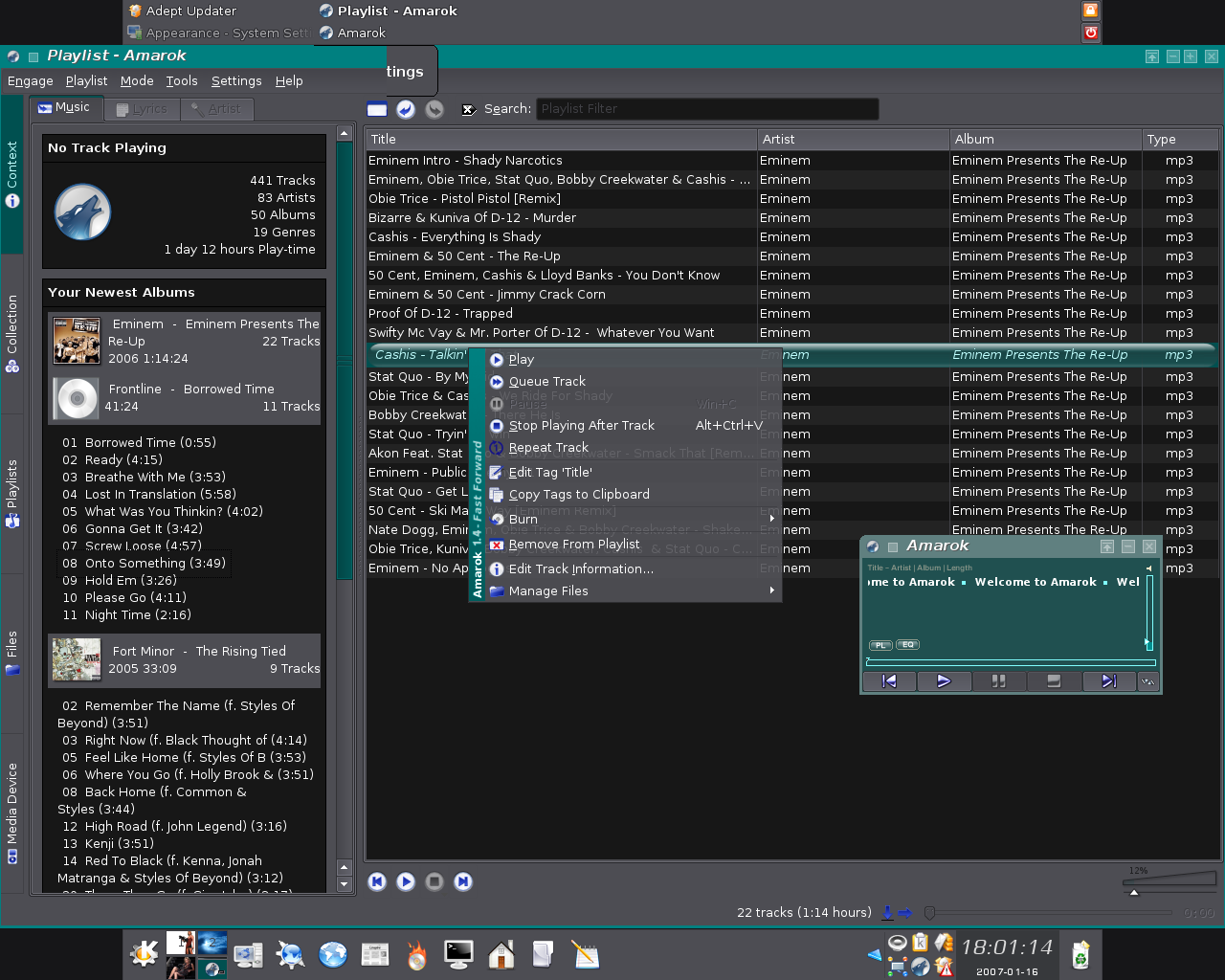This screenshot has width=1225, height=980.
Task: Open the Files sidebar tab
Action: pos(11,654)
